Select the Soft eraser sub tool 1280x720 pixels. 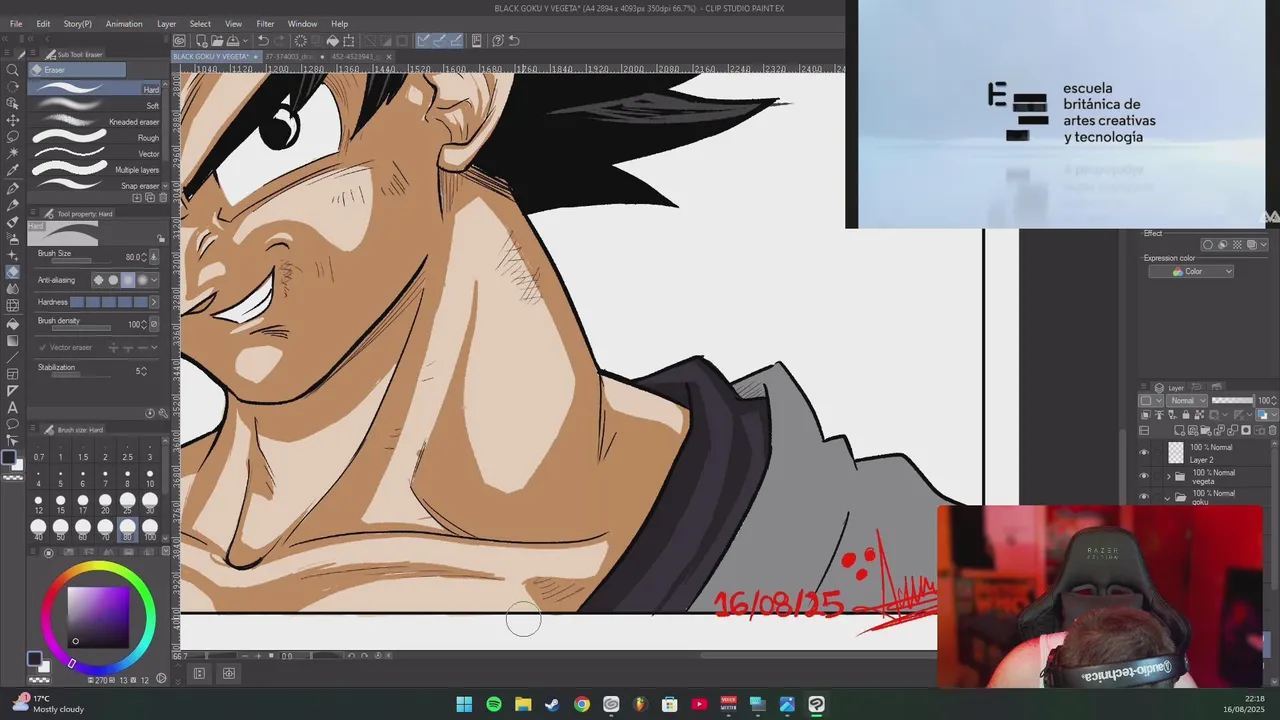point(95,105)
